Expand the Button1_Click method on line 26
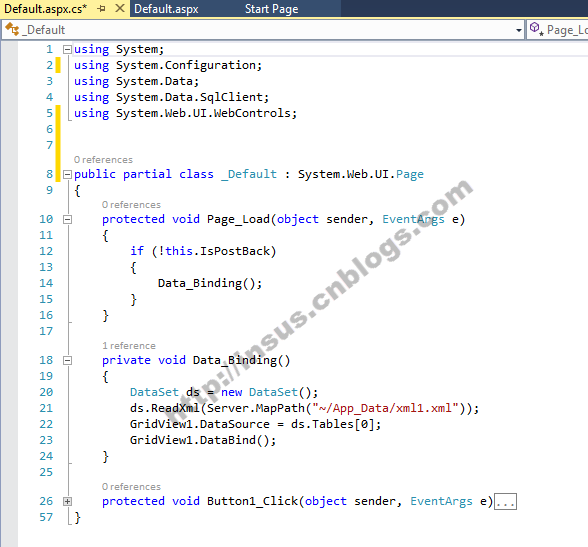This screenshot has width=588, height=547. click(67, 501)
